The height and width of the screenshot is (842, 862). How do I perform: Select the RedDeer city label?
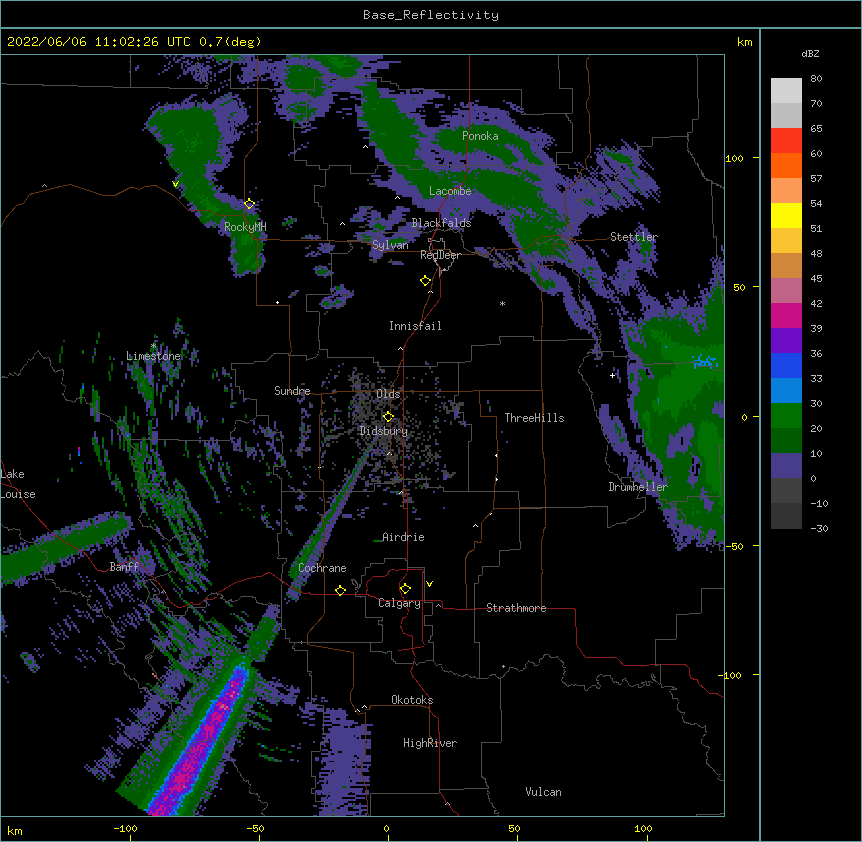point(440,255)
